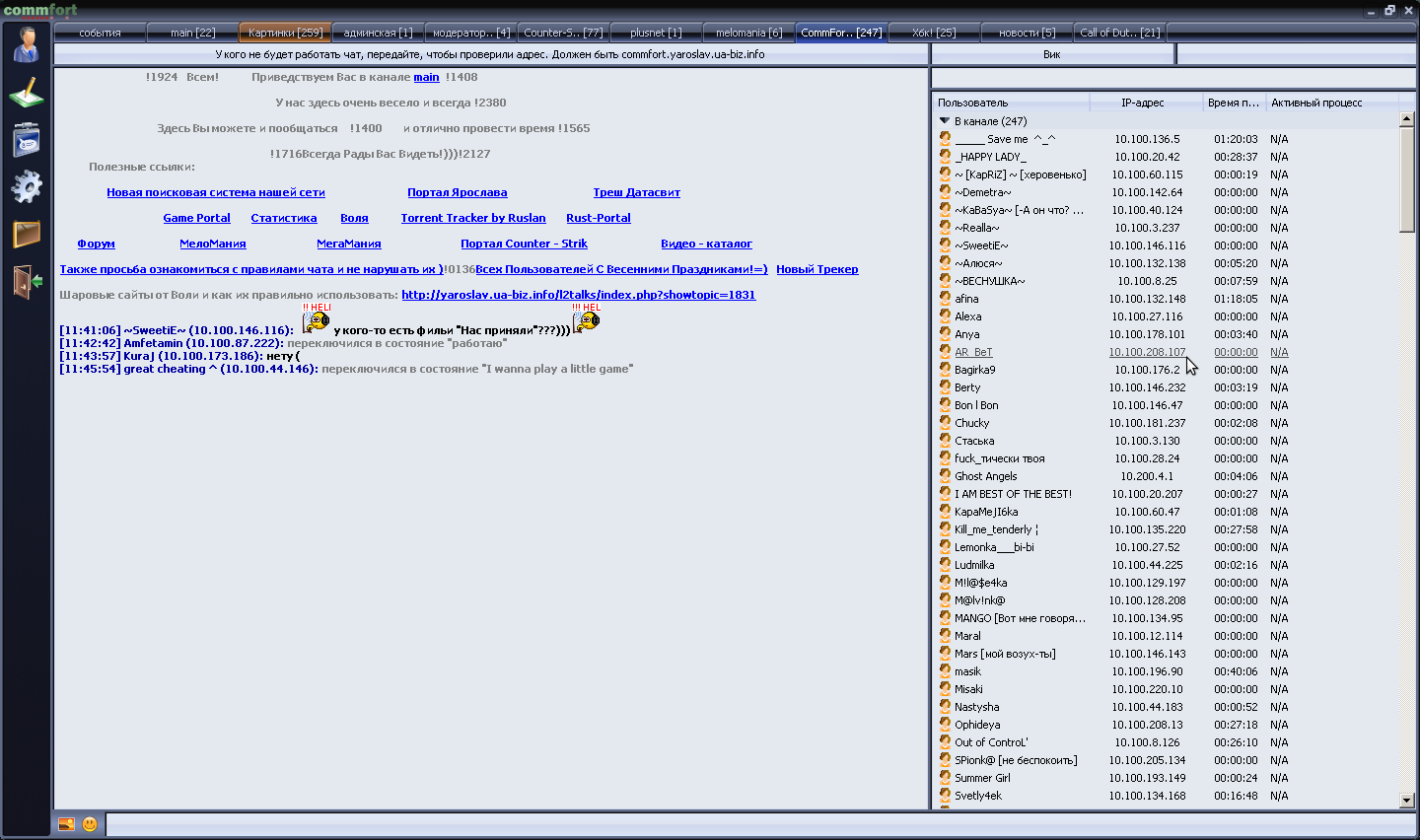The width and height of the screenshot is (1420, 840).
Task: Click the chat message board sidebar icon
Action: 27,140
